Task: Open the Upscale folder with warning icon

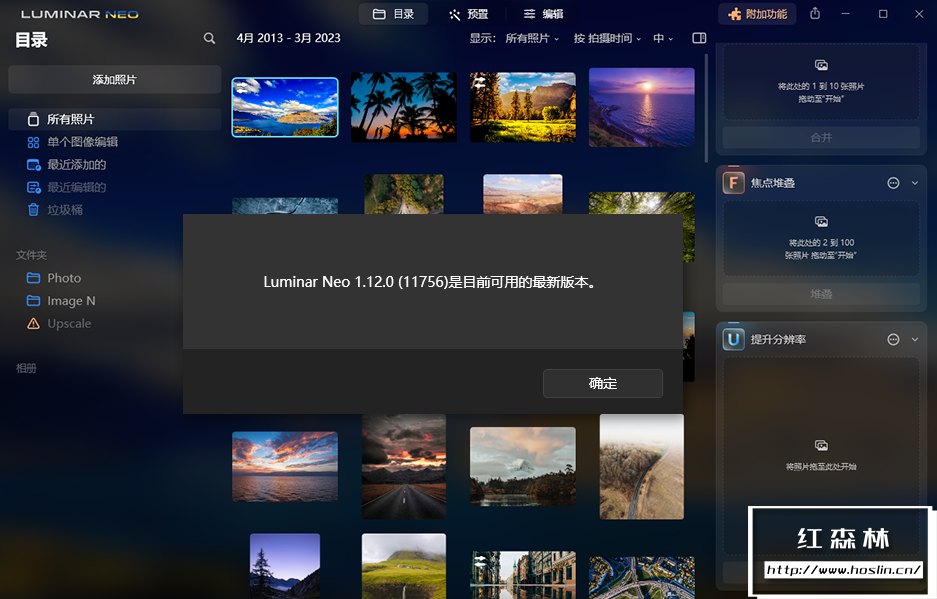Action: click(x=59, y=323)
